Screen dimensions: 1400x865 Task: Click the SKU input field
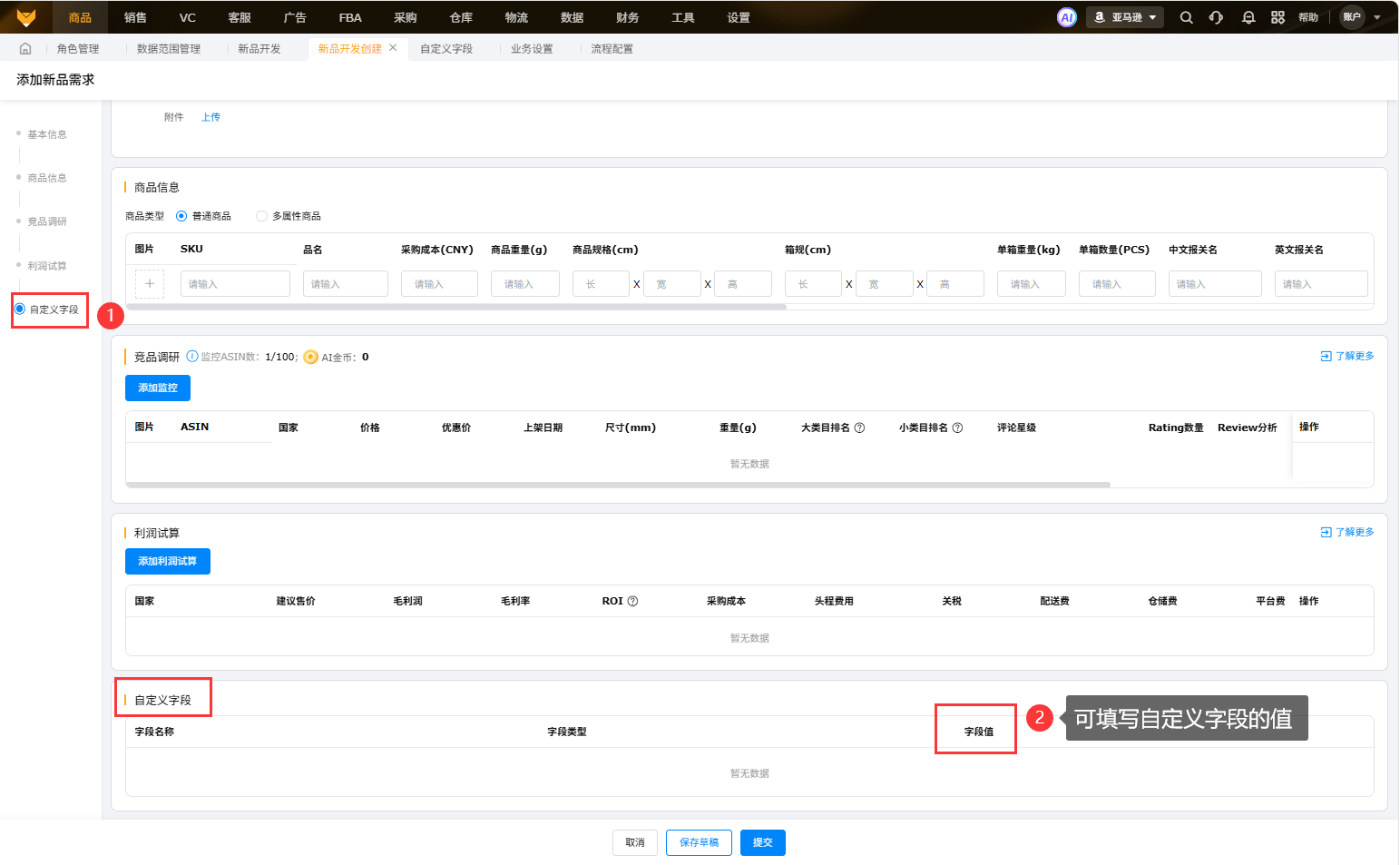(x=235, y=284)
